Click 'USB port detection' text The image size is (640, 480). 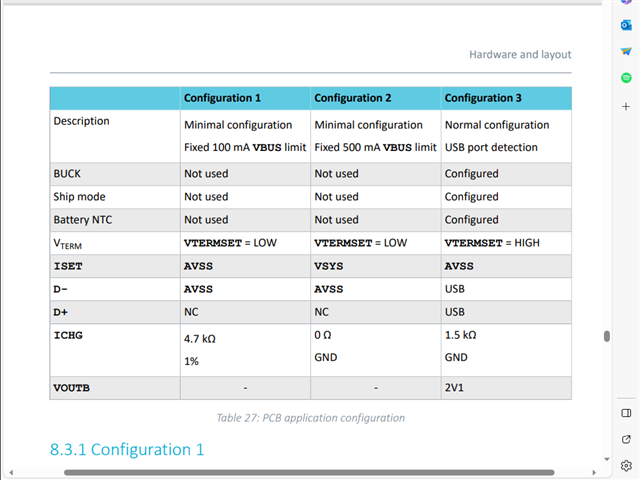[x=491, y=147]
